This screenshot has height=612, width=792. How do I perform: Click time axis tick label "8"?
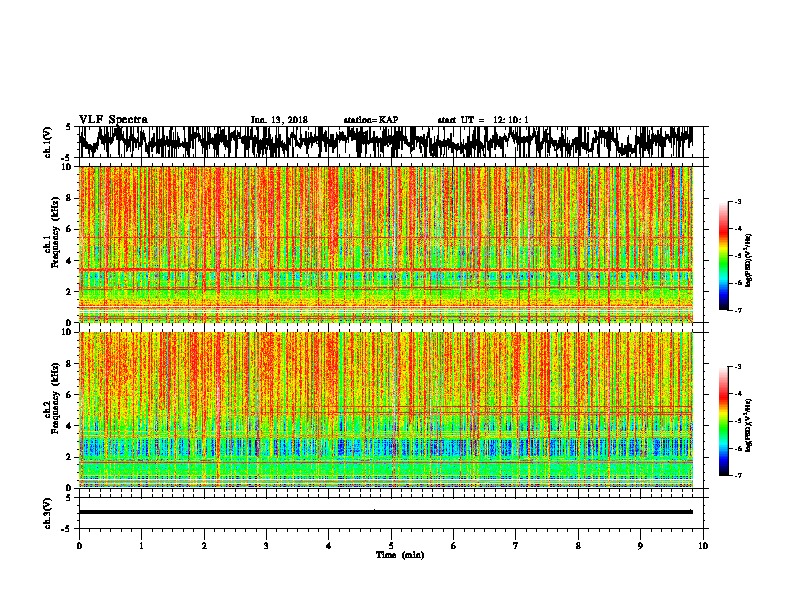[x=578, y=546]
